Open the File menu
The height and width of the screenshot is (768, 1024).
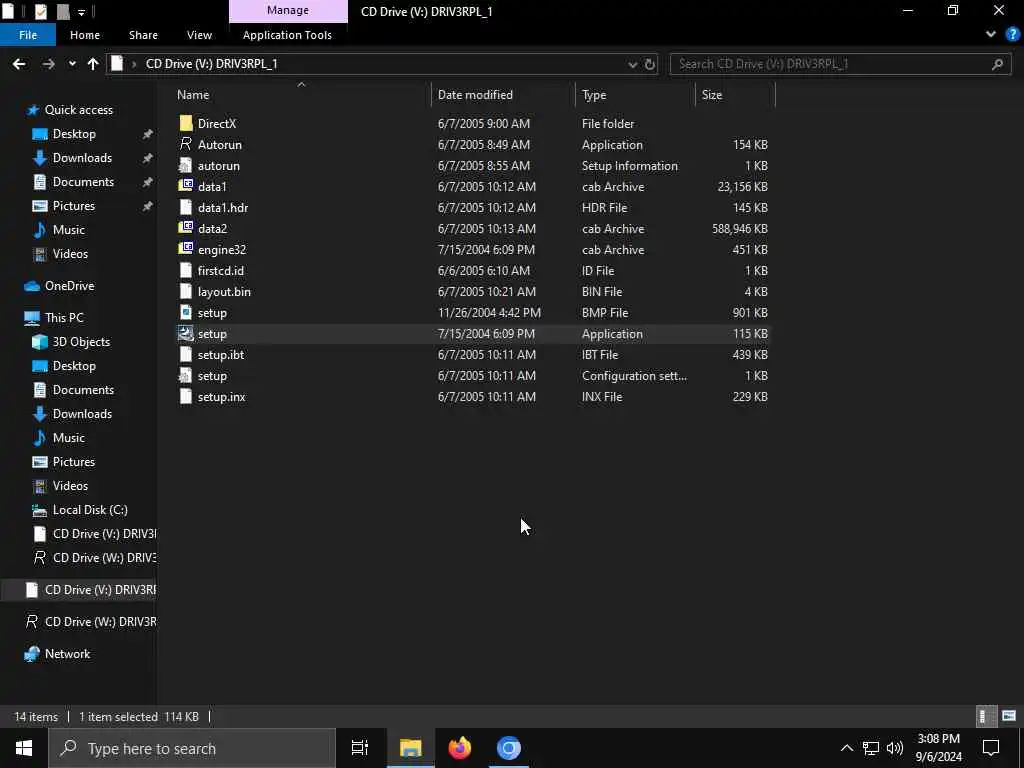(x=28, y=35)
